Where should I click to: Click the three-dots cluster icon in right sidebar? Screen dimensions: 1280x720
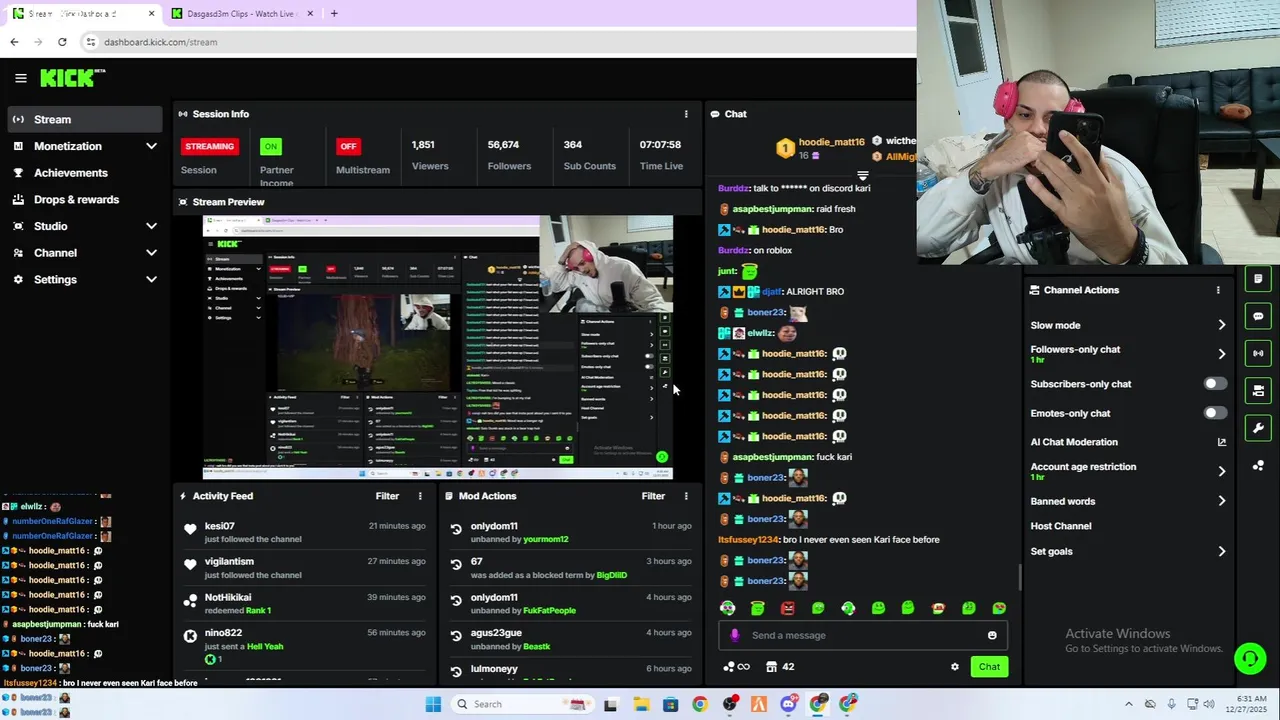(x=1258, y=466)
